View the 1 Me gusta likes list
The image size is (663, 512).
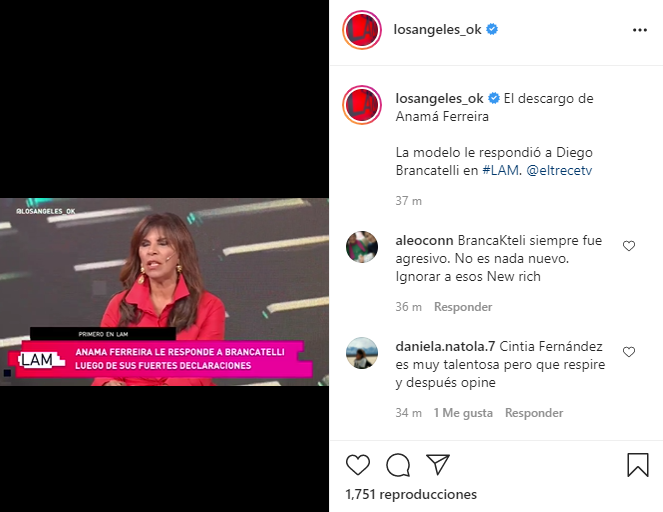click(x=463, y=413)
